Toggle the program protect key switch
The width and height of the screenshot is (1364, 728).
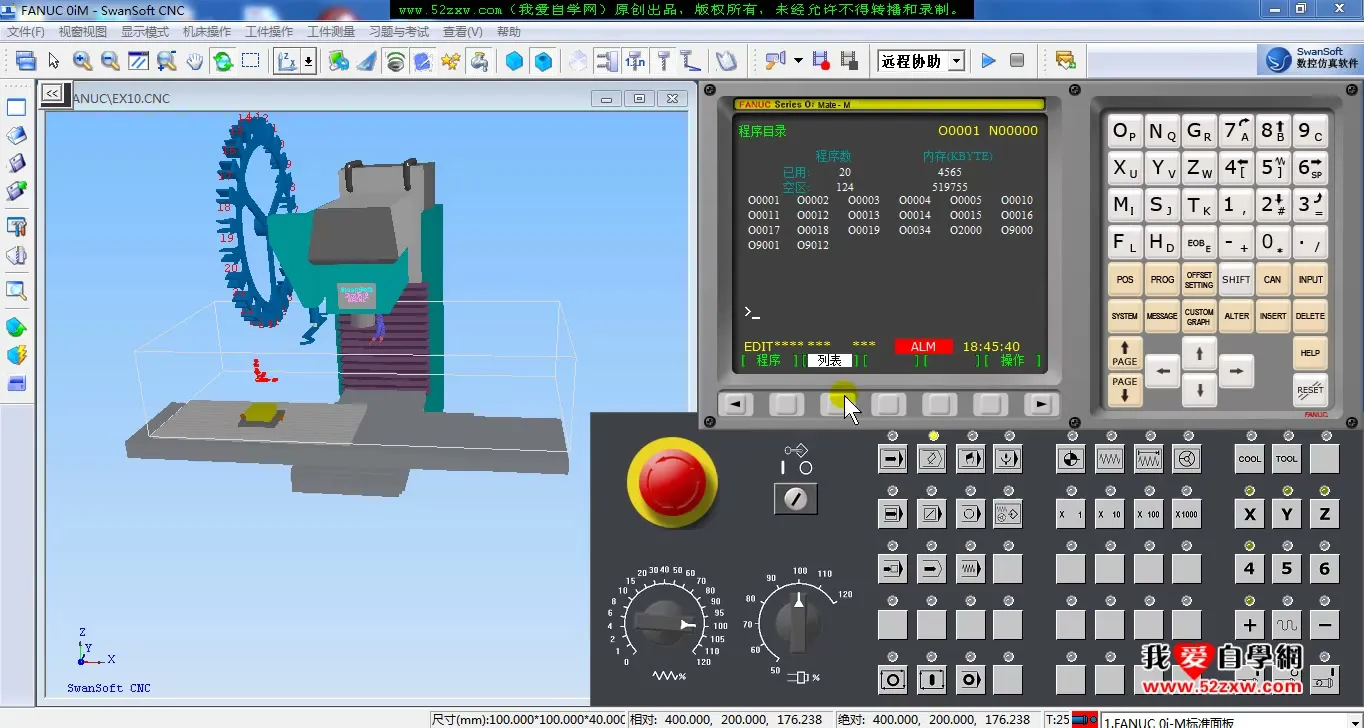(x=796, y=497)
